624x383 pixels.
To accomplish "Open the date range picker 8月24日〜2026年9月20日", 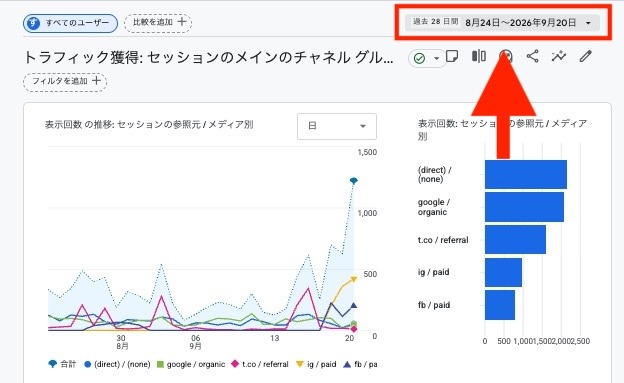I will (x=503, y=23).
